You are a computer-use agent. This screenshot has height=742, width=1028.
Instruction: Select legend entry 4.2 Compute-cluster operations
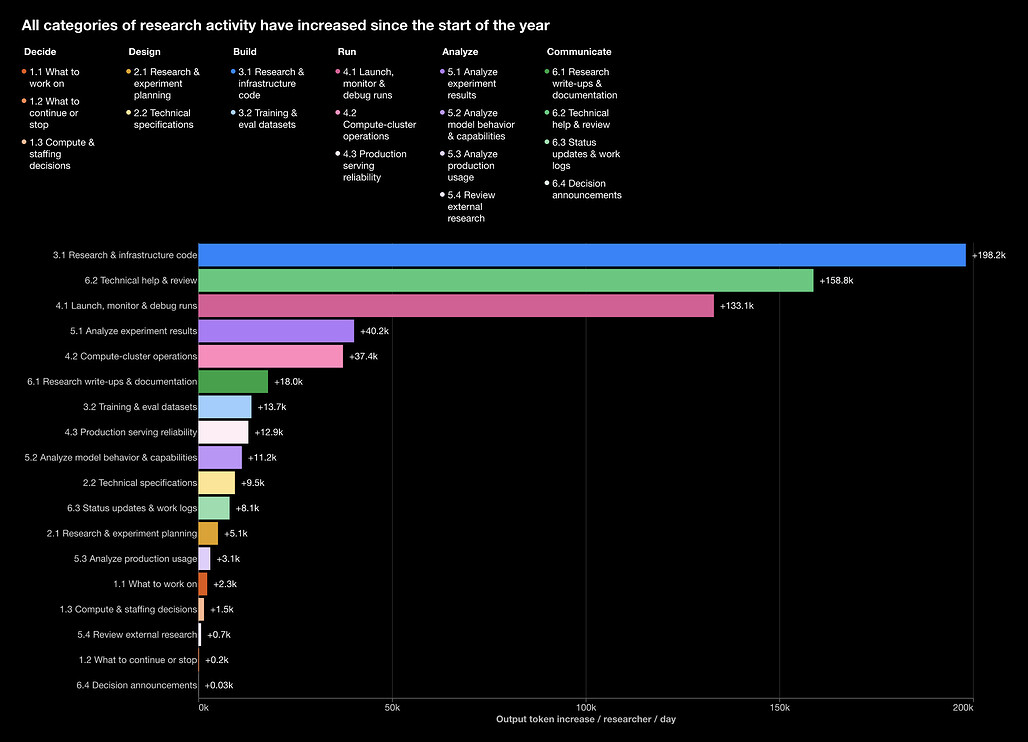click(x=376, y=125)
